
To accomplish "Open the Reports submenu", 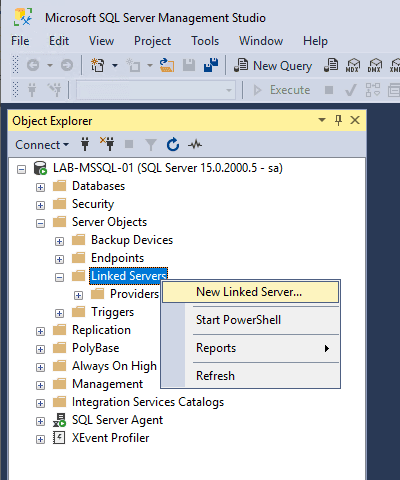I will pos(250,348).
